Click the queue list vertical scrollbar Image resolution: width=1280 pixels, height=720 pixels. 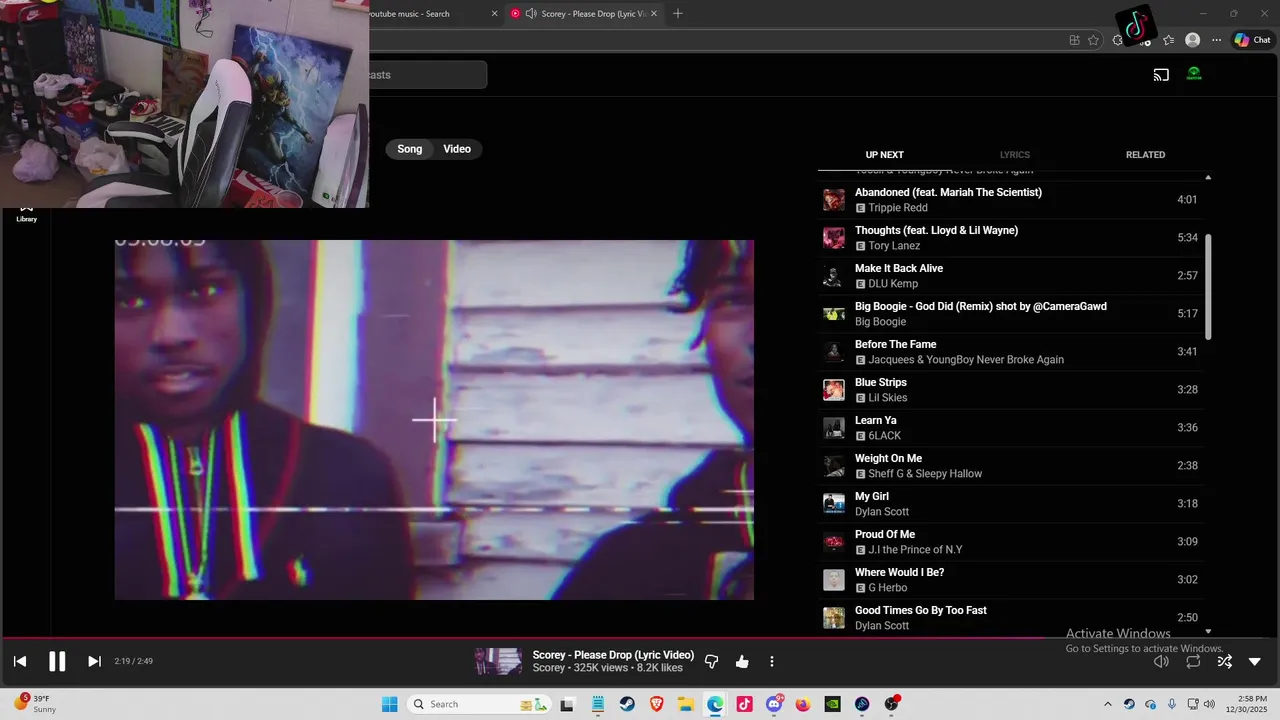click(1208, 287)
